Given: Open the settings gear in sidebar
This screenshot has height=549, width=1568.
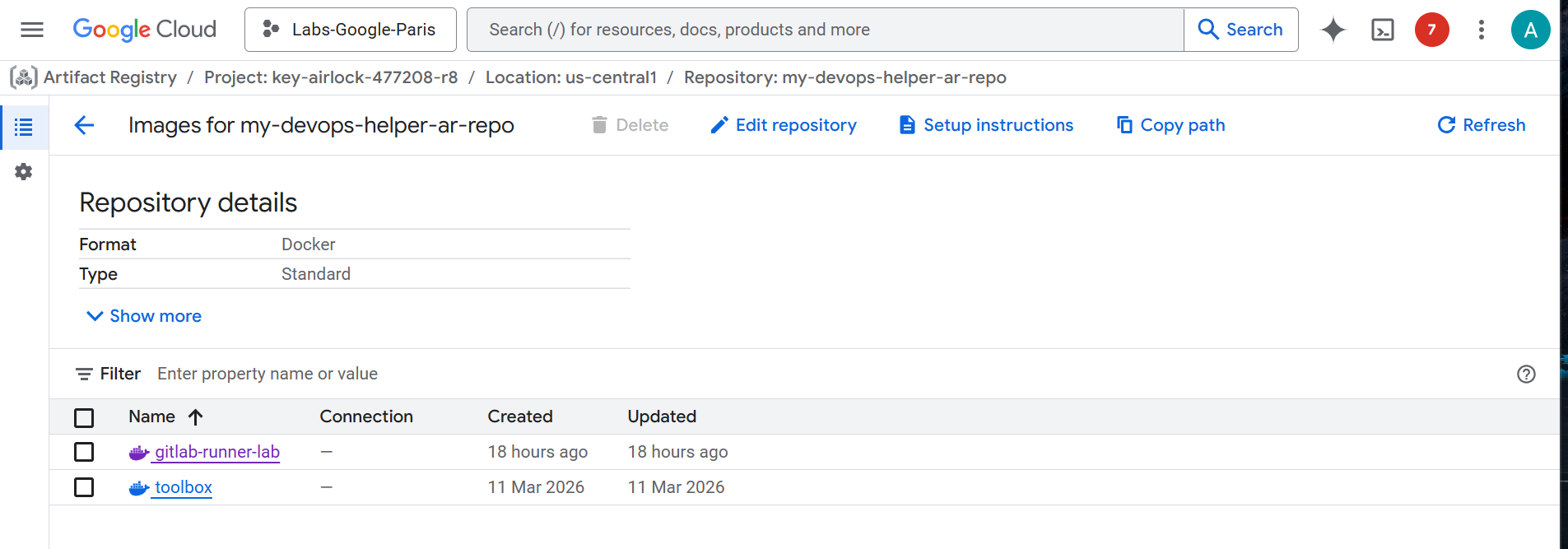Looking at the screenshot, I should tap(24, 172).
